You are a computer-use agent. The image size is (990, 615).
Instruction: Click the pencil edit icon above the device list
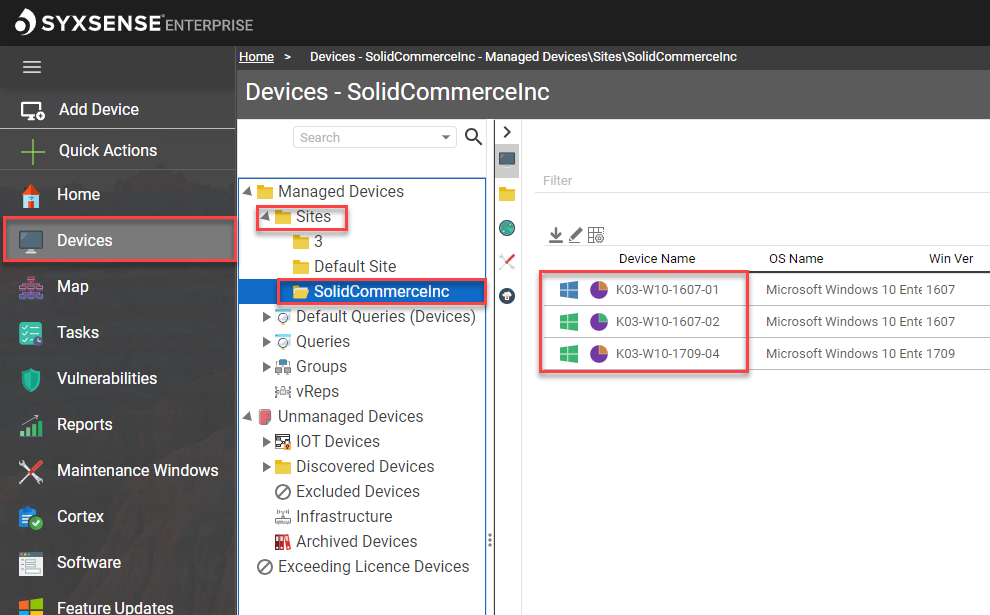point(575,235)
